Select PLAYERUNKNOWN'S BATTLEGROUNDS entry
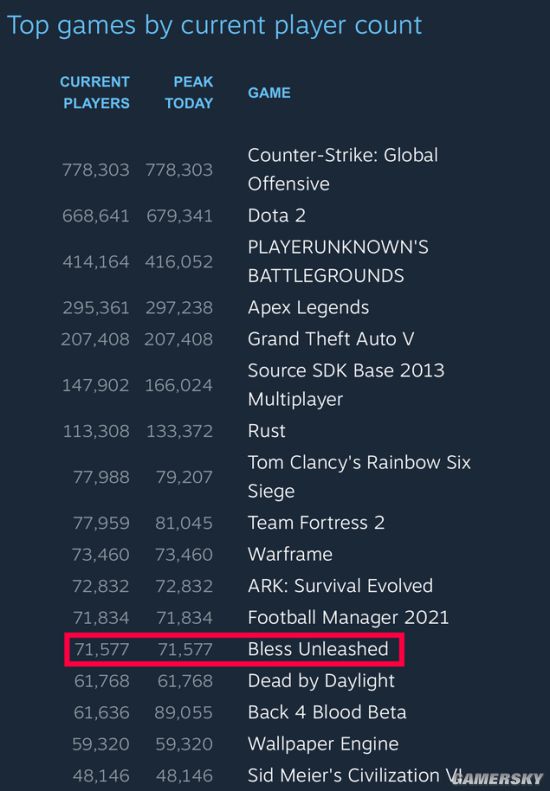550x791 pixels. pos(338,261)
